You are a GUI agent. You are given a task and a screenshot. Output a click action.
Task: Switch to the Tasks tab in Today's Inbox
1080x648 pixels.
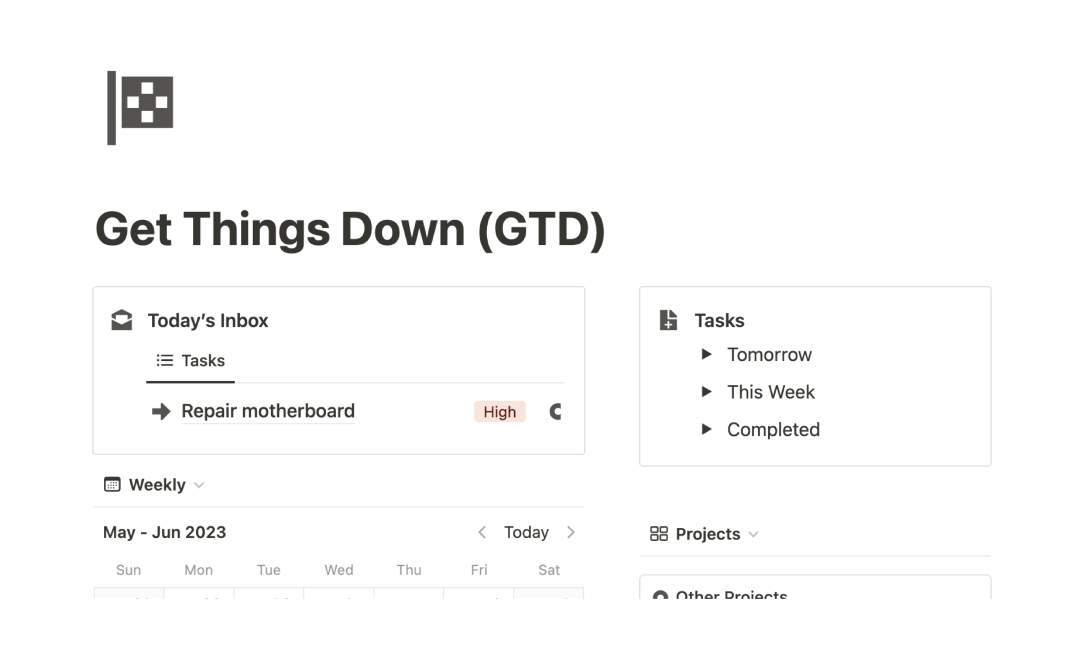[x=190, y=360]
